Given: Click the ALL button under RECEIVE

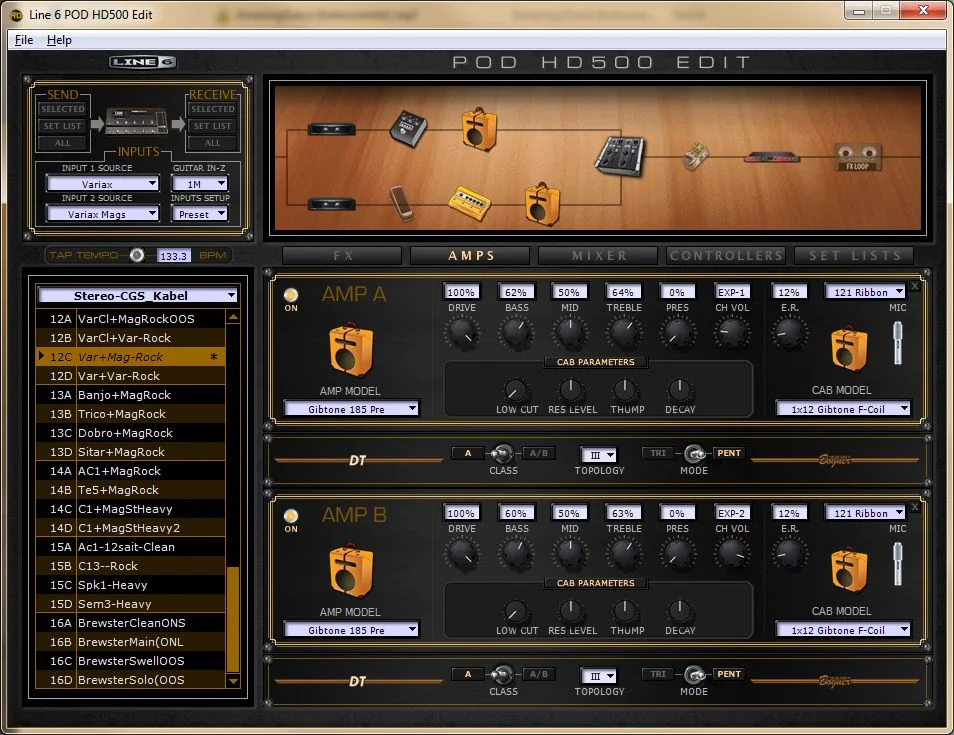Looking at the screenshot, I should tap(213, 143).
